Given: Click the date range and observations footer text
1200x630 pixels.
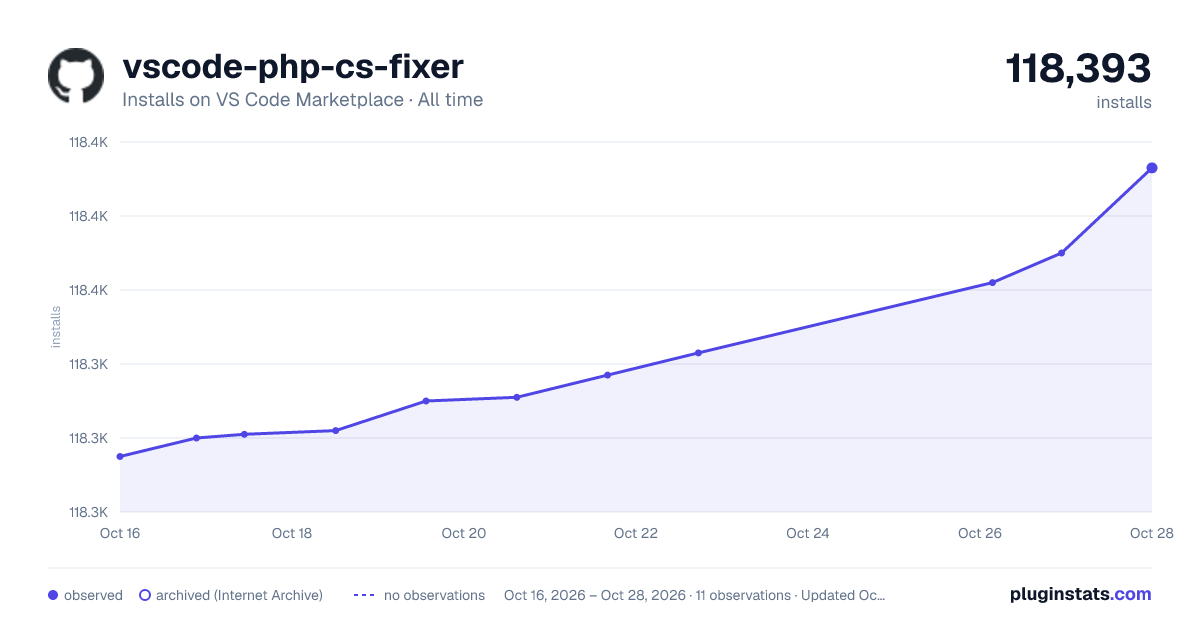Looking at the screenshot, I should pyautogui.click(x=695, y=595).
